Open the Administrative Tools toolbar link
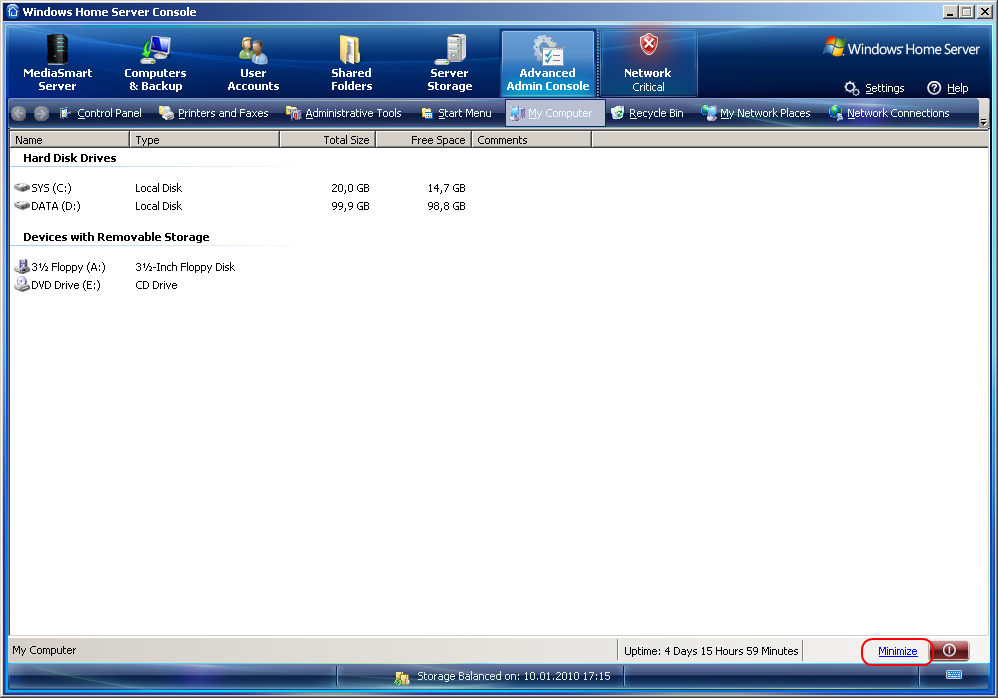This screenshot has width=998, height=698. tap(353, 113)
